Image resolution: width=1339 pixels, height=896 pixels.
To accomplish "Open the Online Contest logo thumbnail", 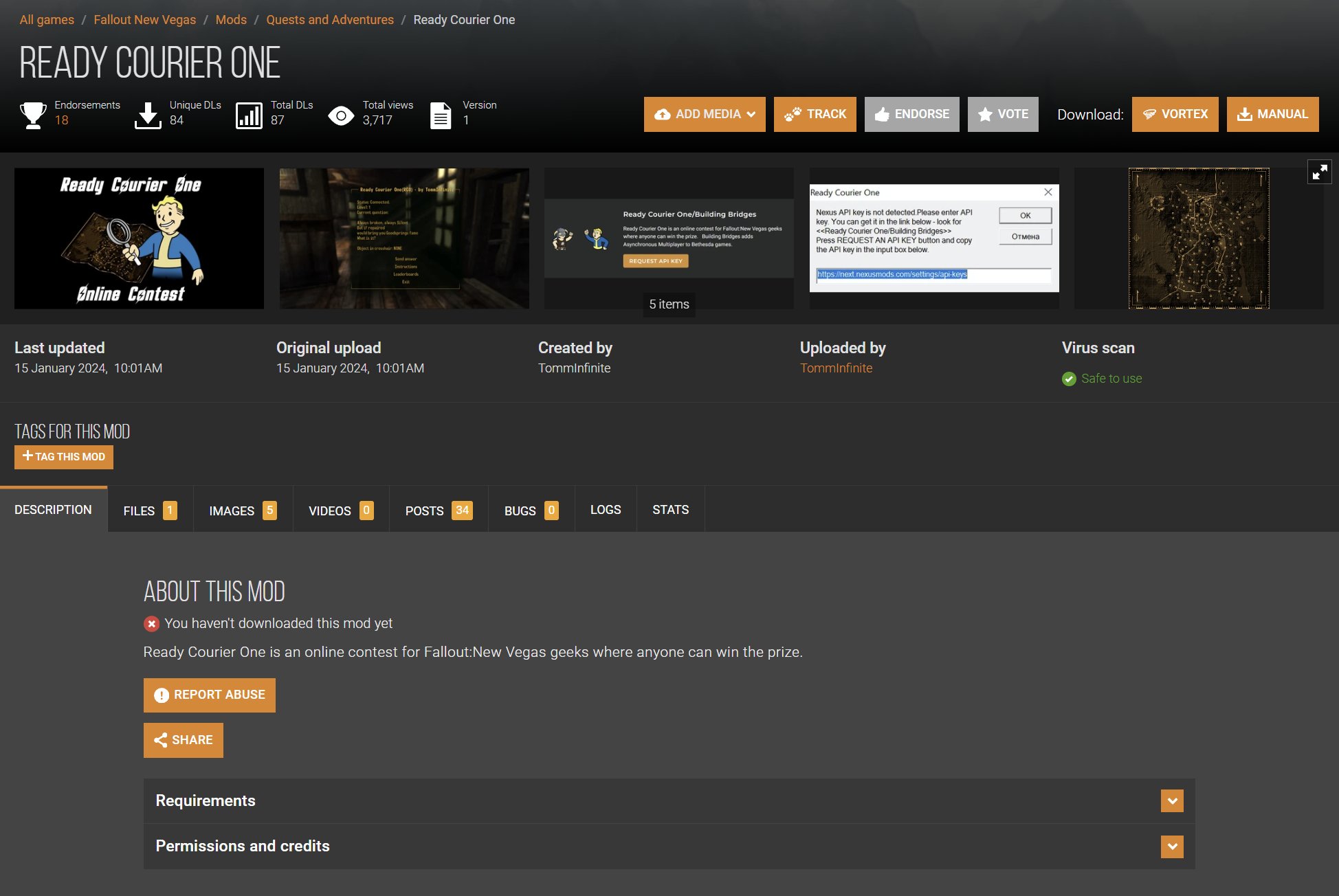I will click(x=139, y=238).
